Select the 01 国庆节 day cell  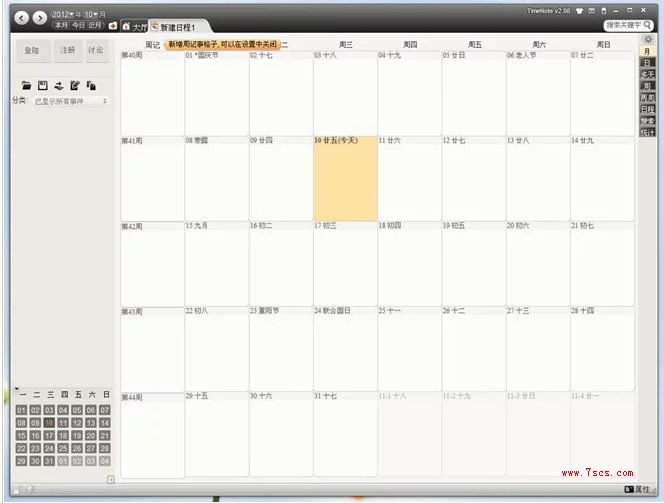(217, 93)
